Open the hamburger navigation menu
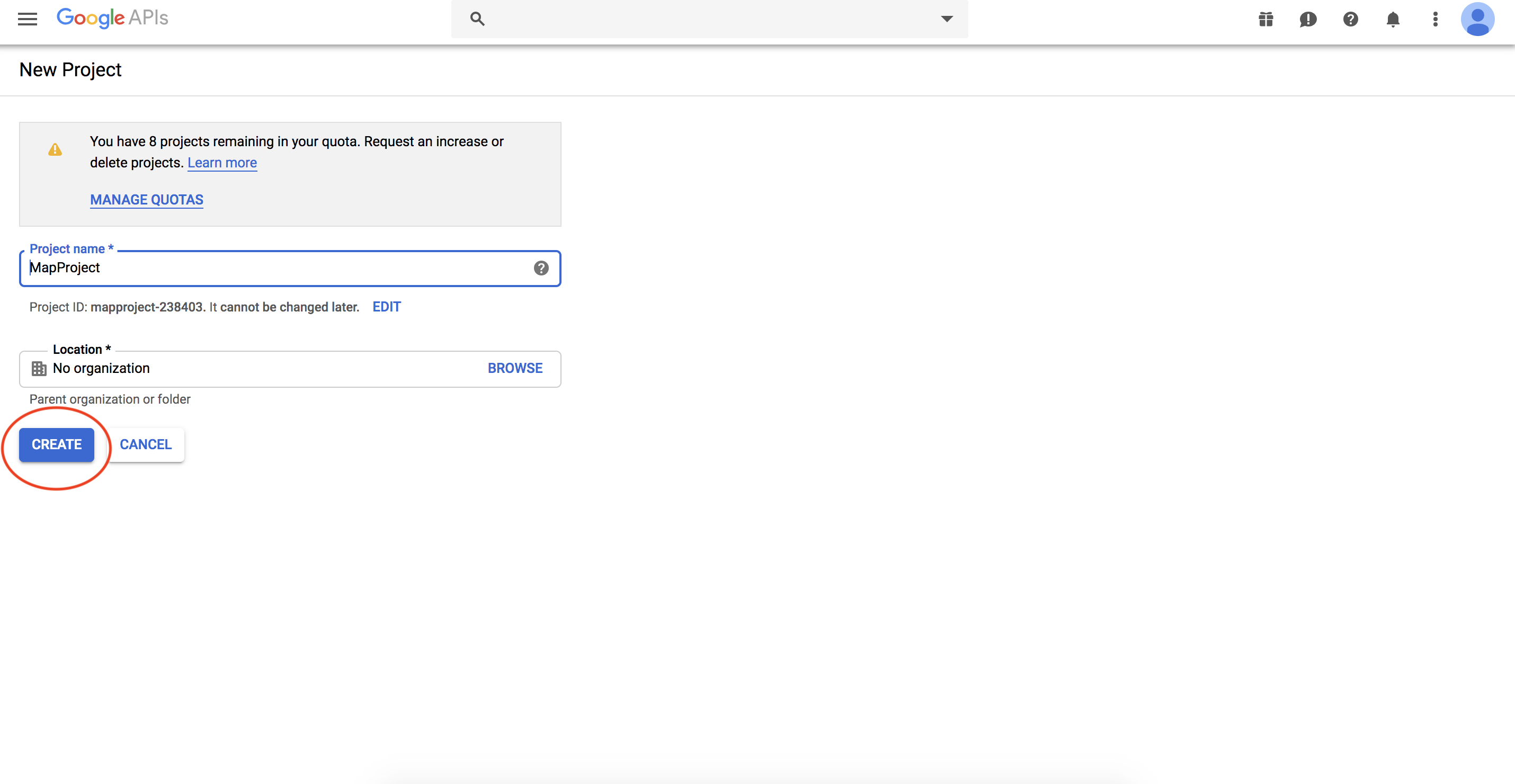Viewport: 1515px width, 784px height. (x=27, y=19)
